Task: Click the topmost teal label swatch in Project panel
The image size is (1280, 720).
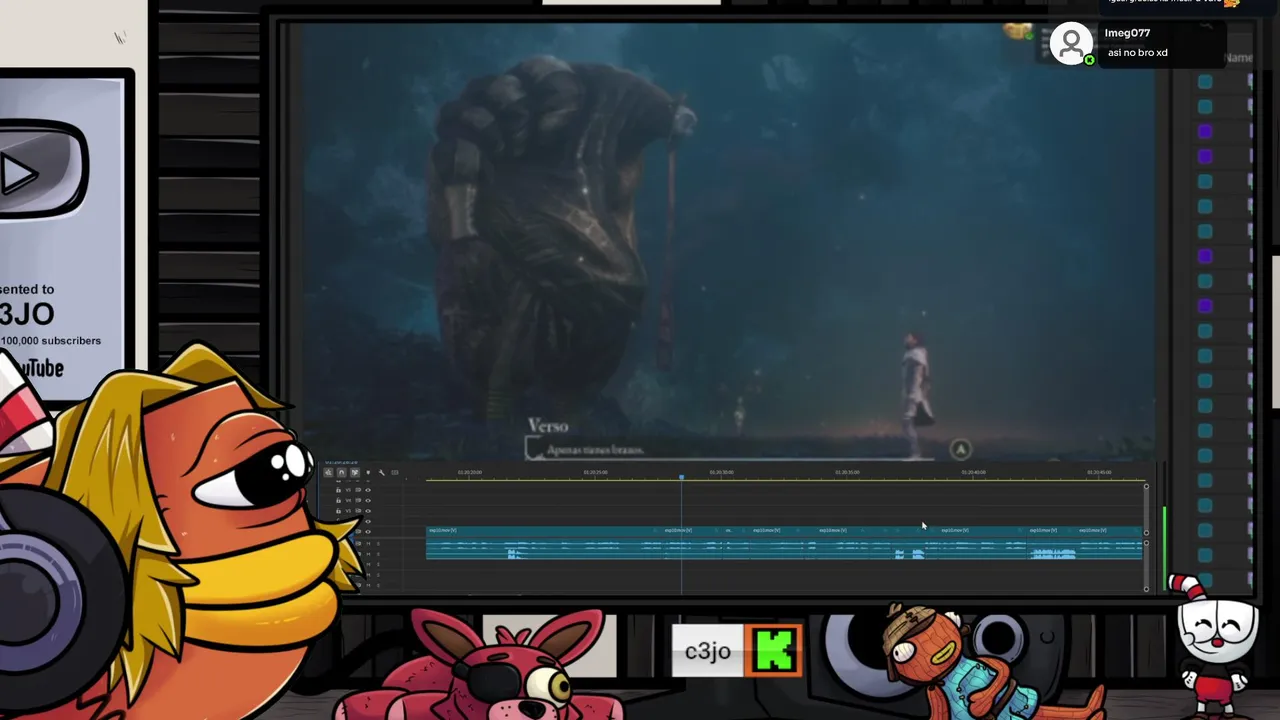Action: click(1205, 82)
